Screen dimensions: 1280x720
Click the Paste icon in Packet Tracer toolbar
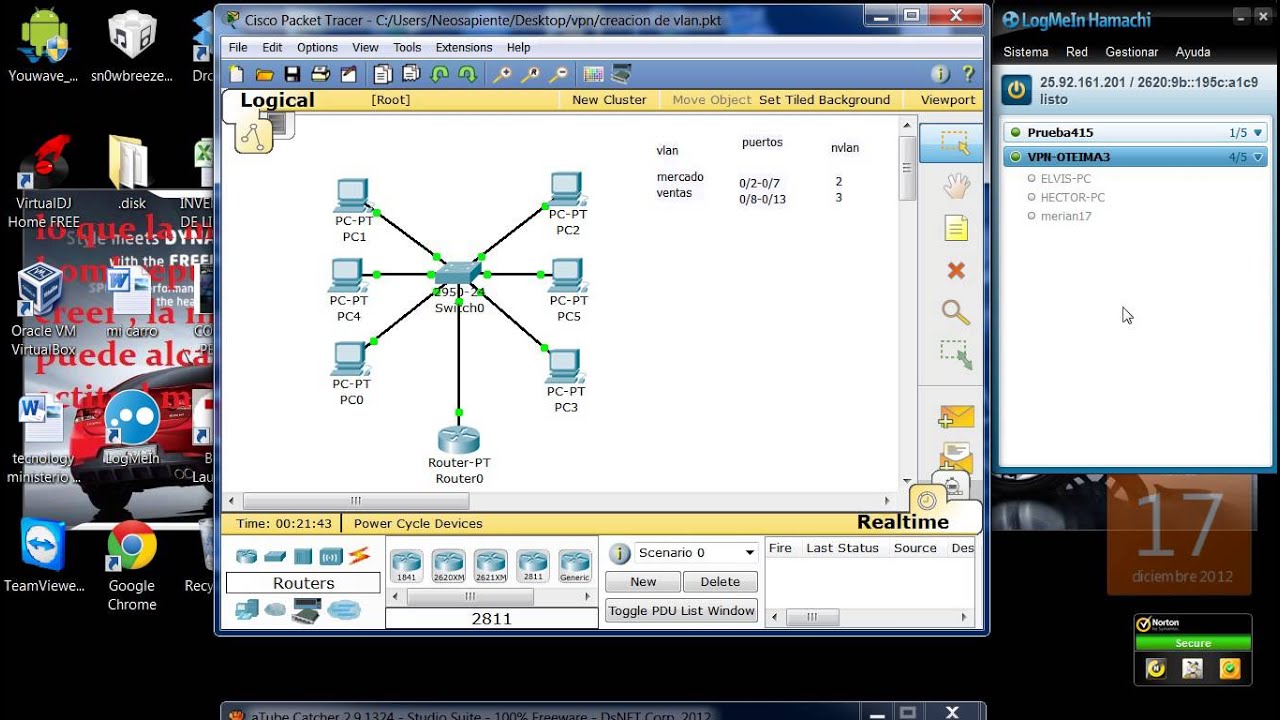(x=411, y=74)
